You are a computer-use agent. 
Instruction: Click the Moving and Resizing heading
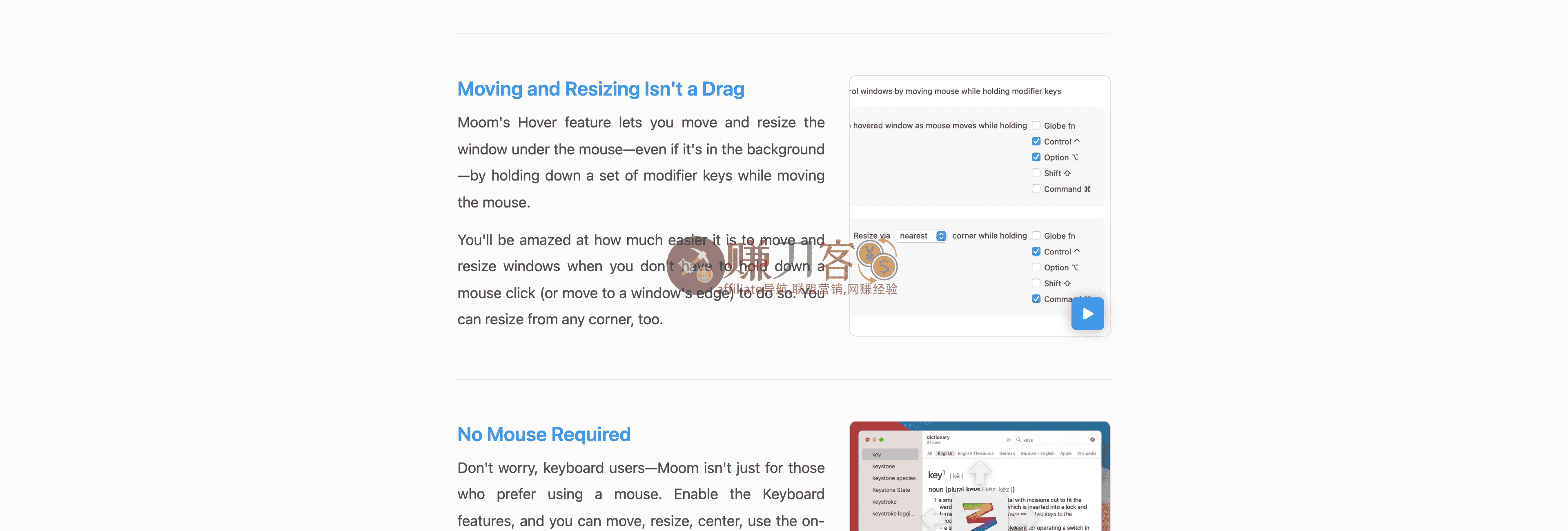pyautogui.click(x=600, y=89)
